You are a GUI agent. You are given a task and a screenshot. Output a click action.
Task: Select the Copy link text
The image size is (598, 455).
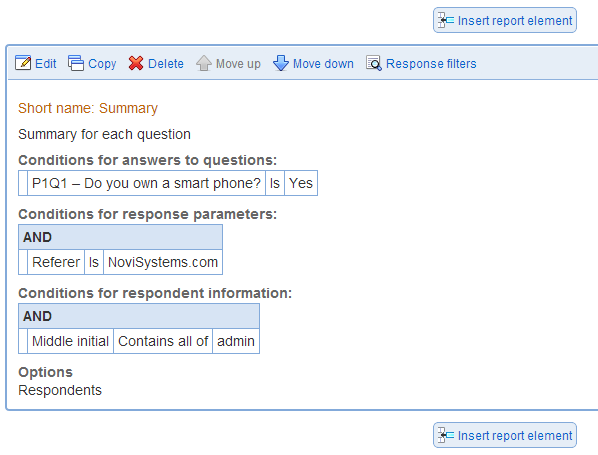(102, 64)
